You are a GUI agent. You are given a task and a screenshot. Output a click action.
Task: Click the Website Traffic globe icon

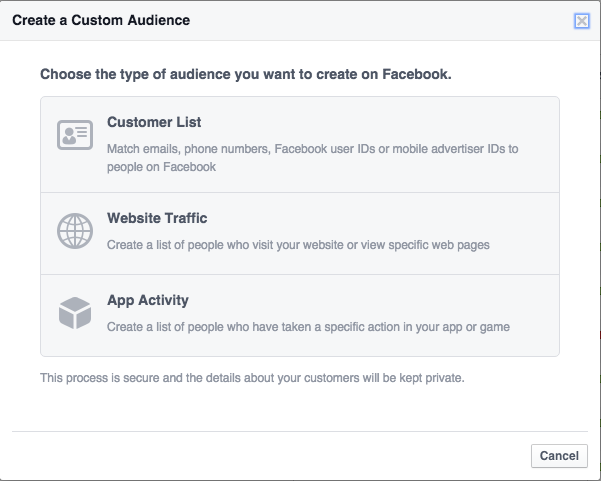click(x=75, y=231)
